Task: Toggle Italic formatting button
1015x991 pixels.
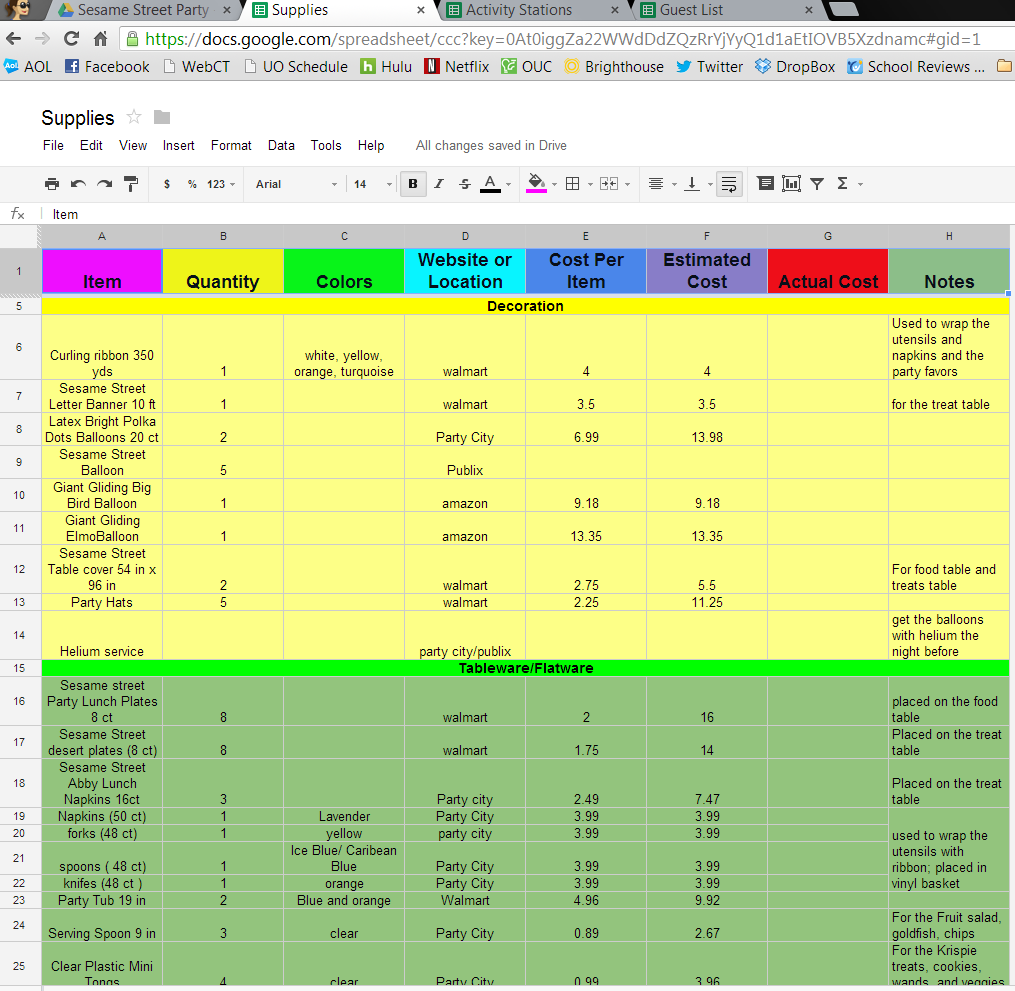Action: 439,184
